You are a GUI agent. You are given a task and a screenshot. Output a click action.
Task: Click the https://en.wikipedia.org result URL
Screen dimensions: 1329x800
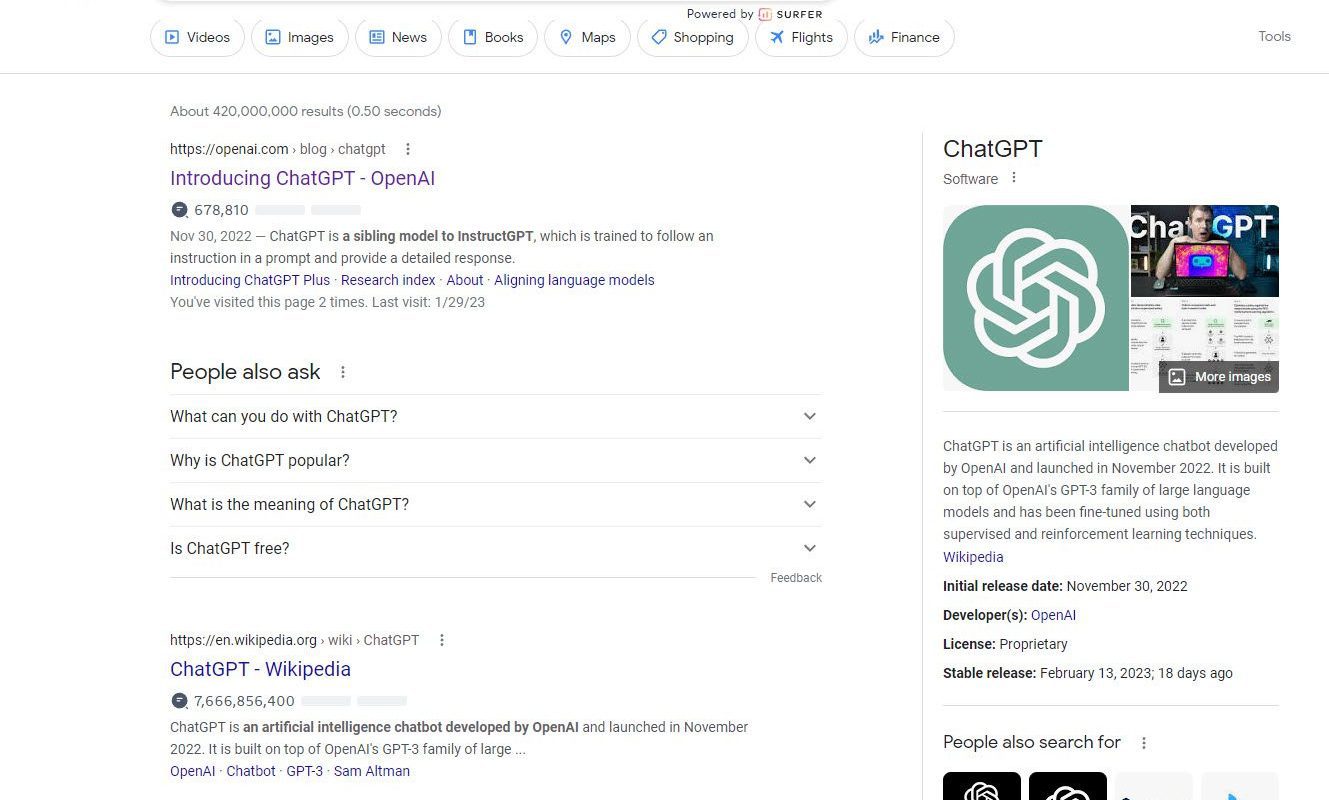pos(243,640)
